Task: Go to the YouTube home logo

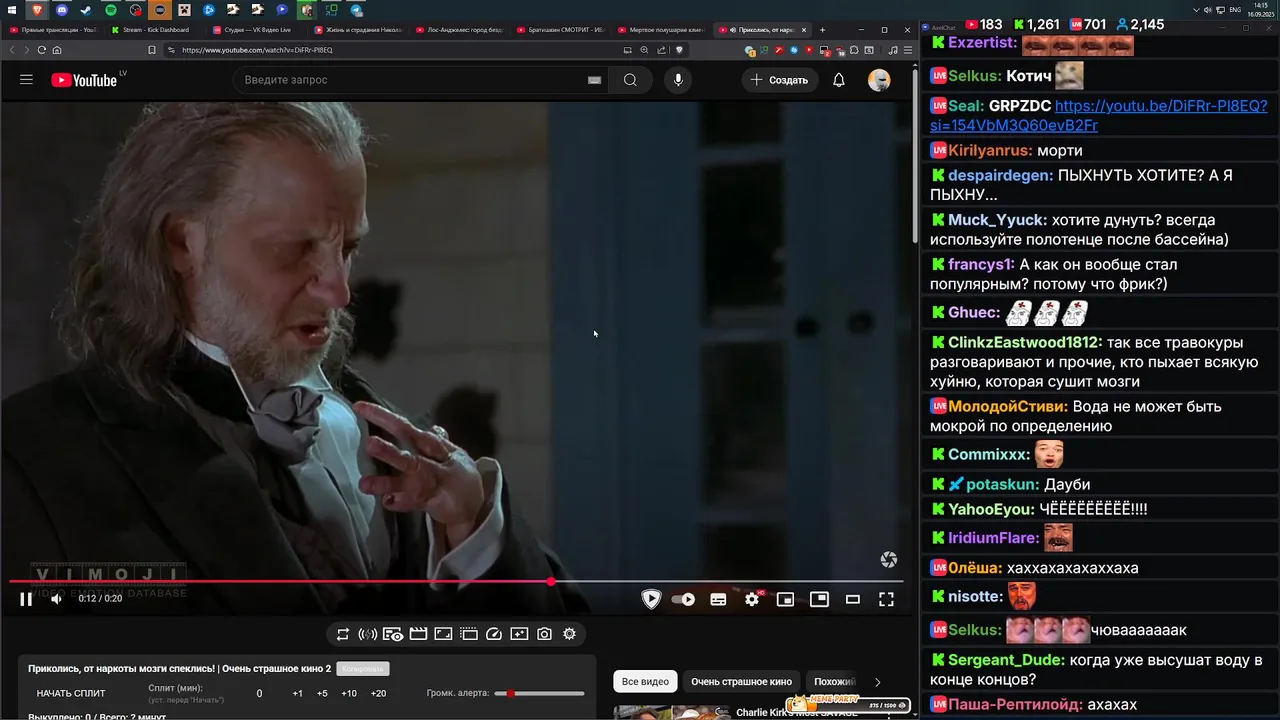Action: [x=83, y=80]
